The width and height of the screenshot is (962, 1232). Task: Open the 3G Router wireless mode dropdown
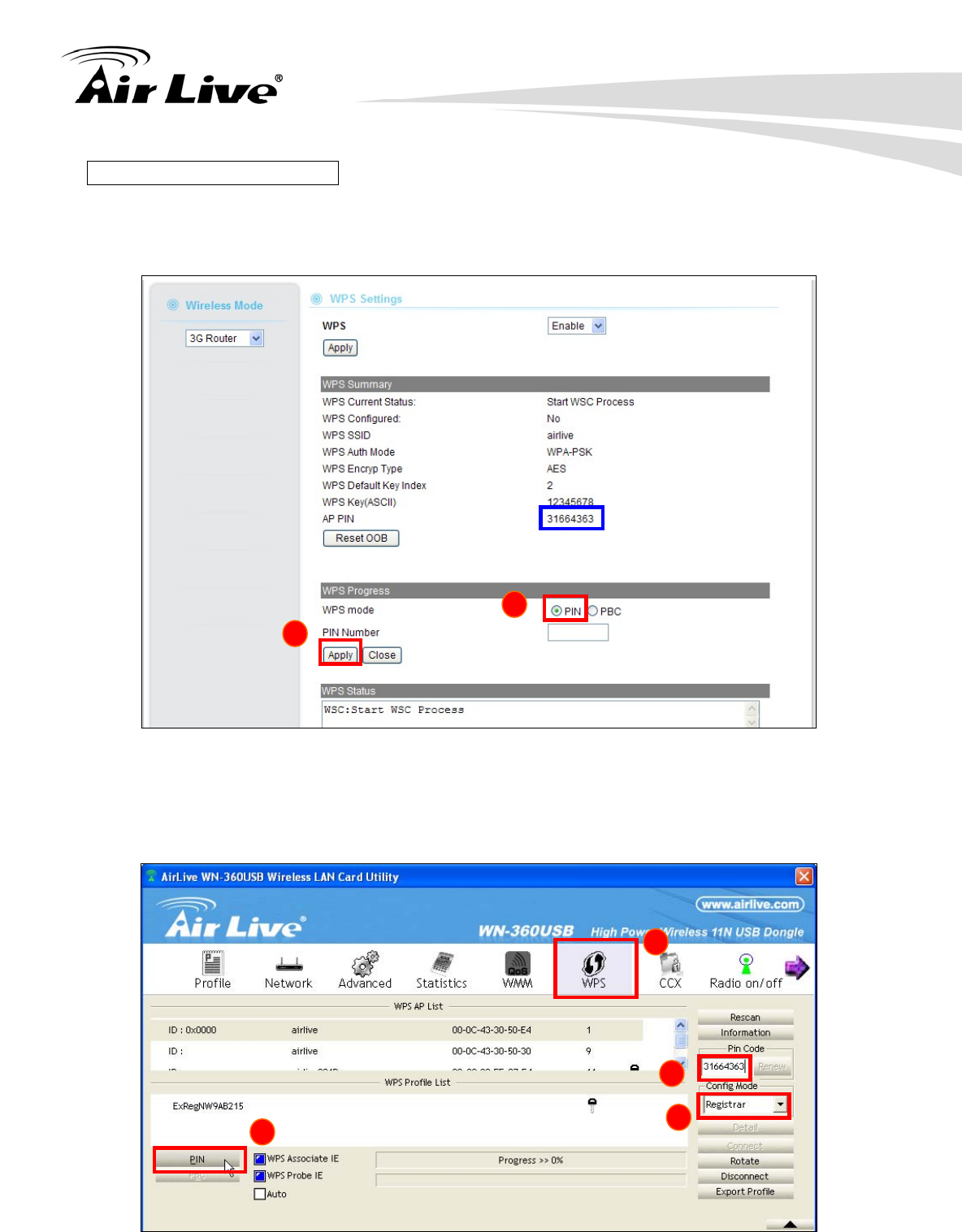point(225,339)
